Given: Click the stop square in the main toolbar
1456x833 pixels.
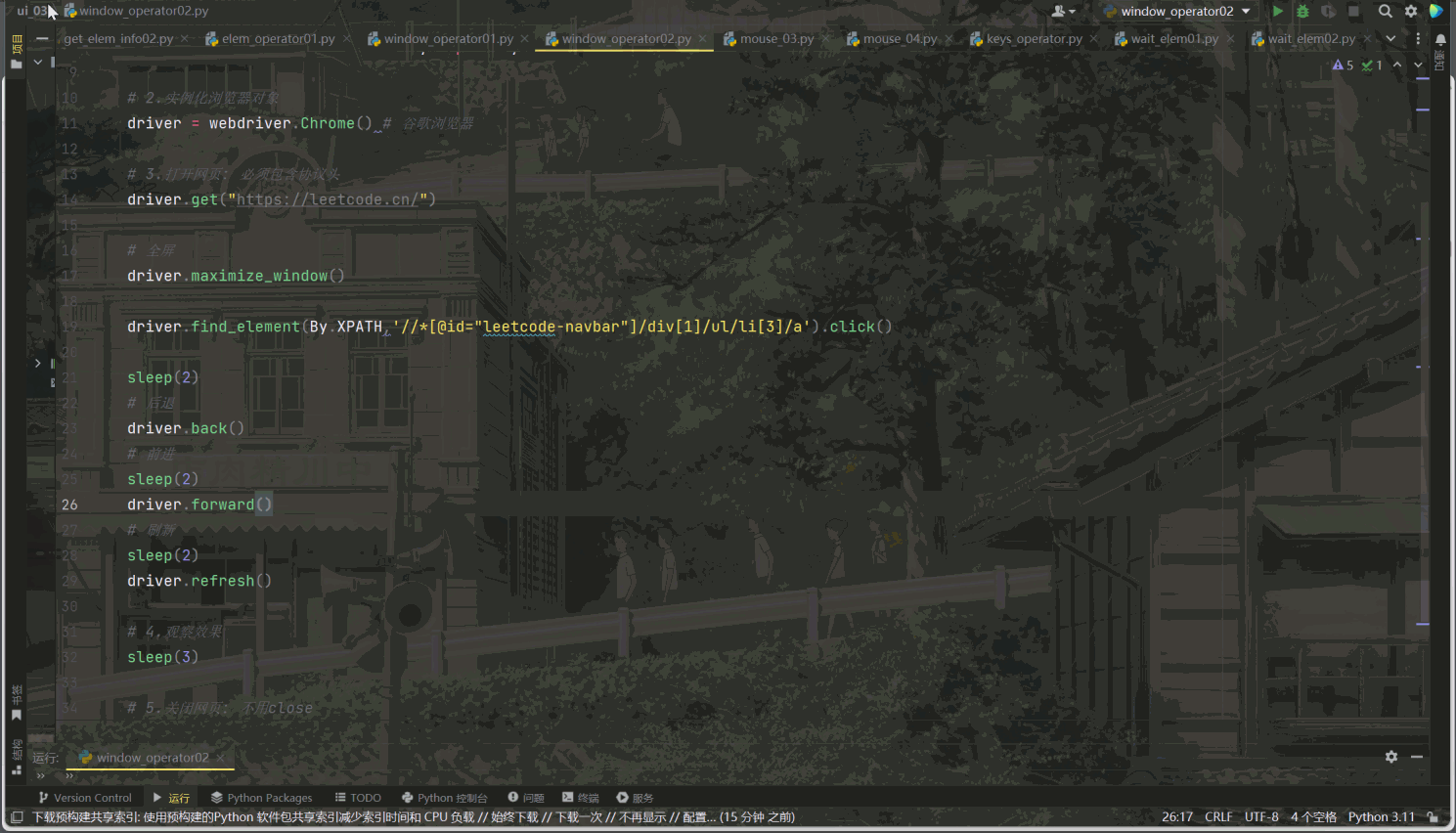Looking at the screenshot, I should coord(1353,11).
